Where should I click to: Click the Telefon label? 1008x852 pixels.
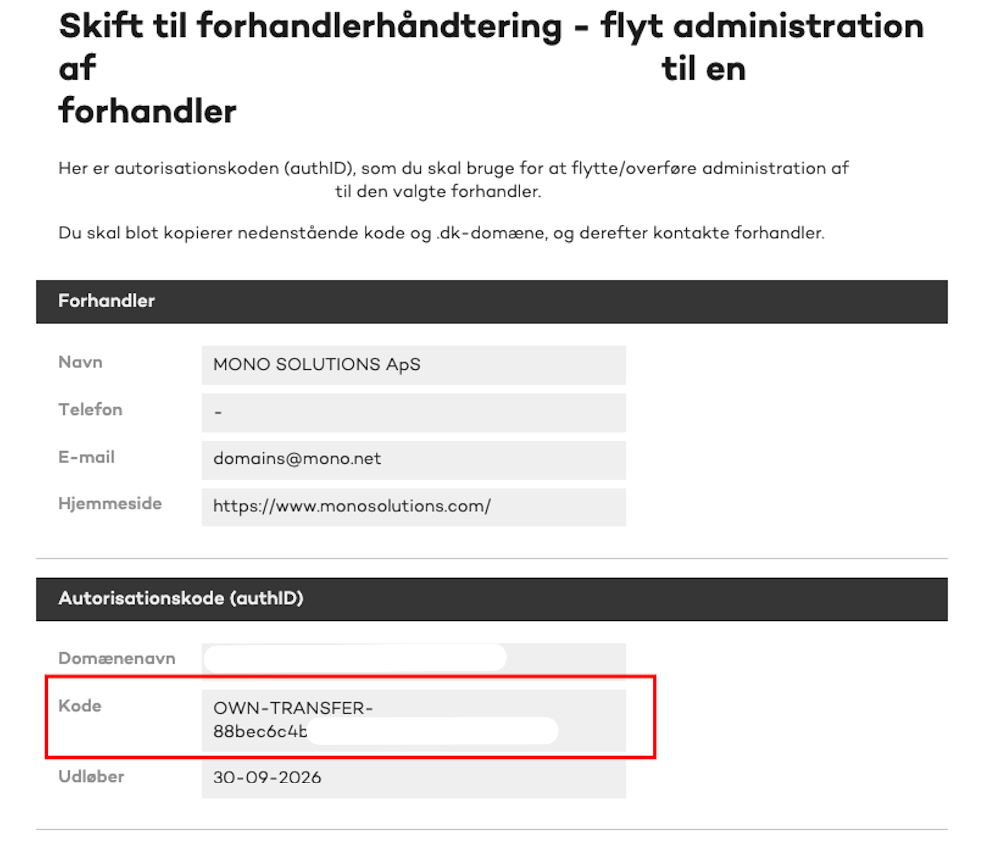[x=90, y=410]
